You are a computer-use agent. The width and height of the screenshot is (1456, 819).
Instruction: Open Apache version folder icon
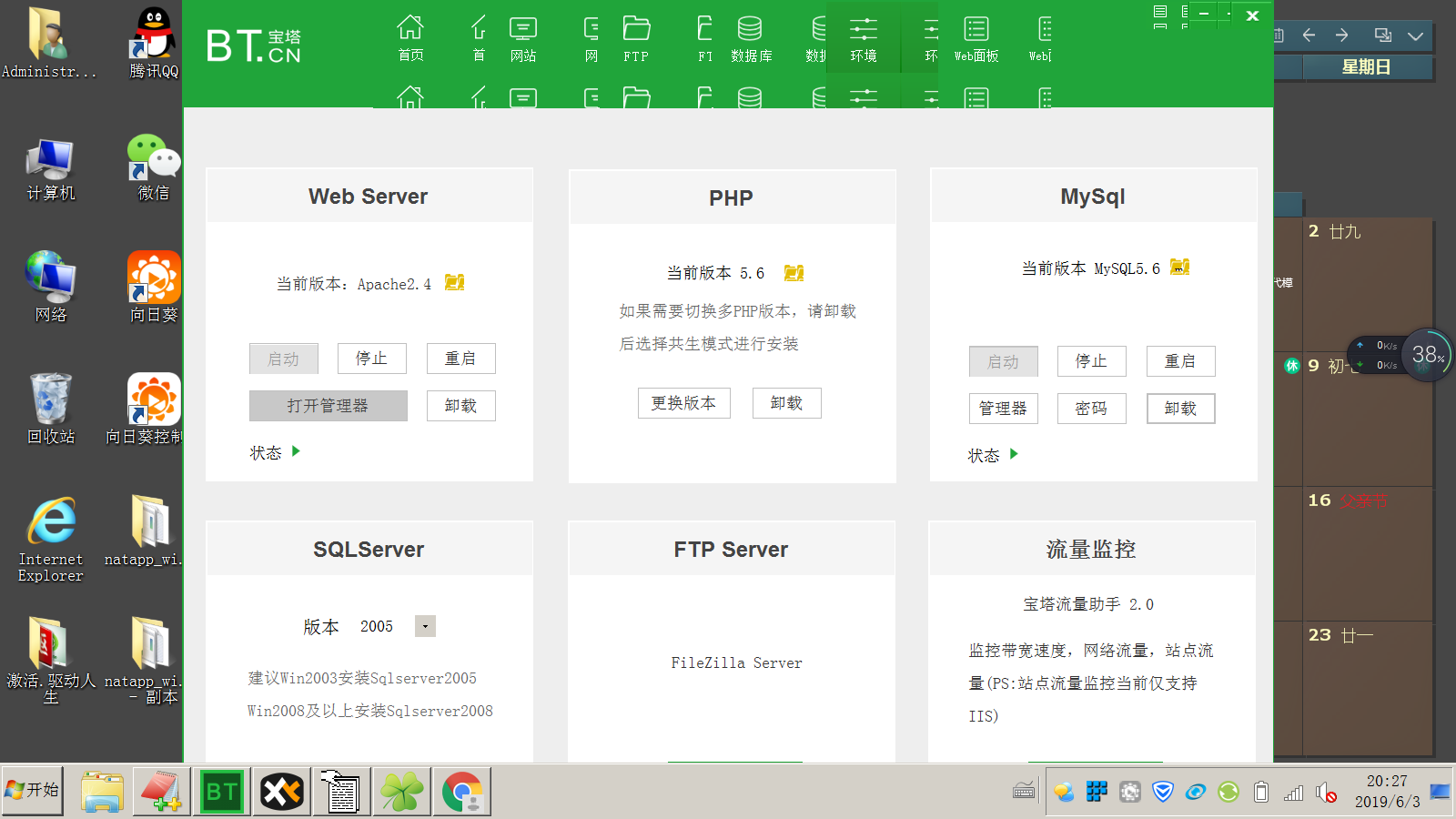[455, 283]
